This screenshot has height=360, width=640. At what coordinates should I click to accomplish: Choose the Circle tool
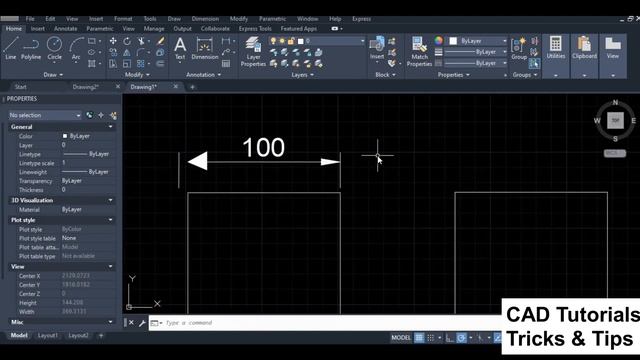click(x=54, y=48)
